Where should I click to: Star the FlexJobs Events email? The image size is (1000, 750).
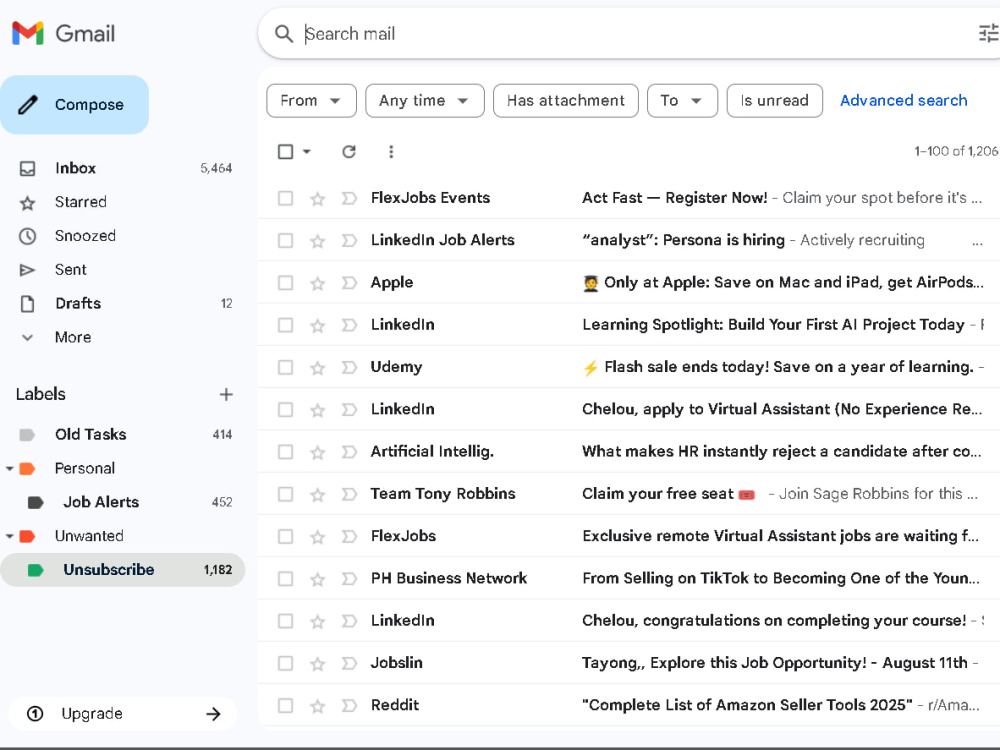(x=318, y=199)
